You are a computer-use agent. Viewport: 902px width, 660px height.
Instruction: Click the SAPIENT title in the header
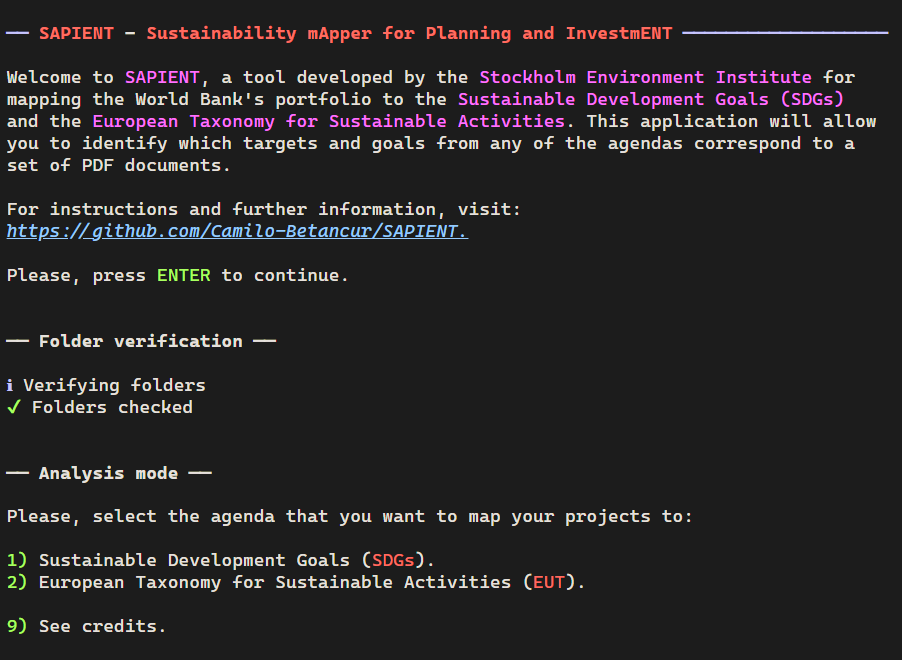(x=75, y=32)
